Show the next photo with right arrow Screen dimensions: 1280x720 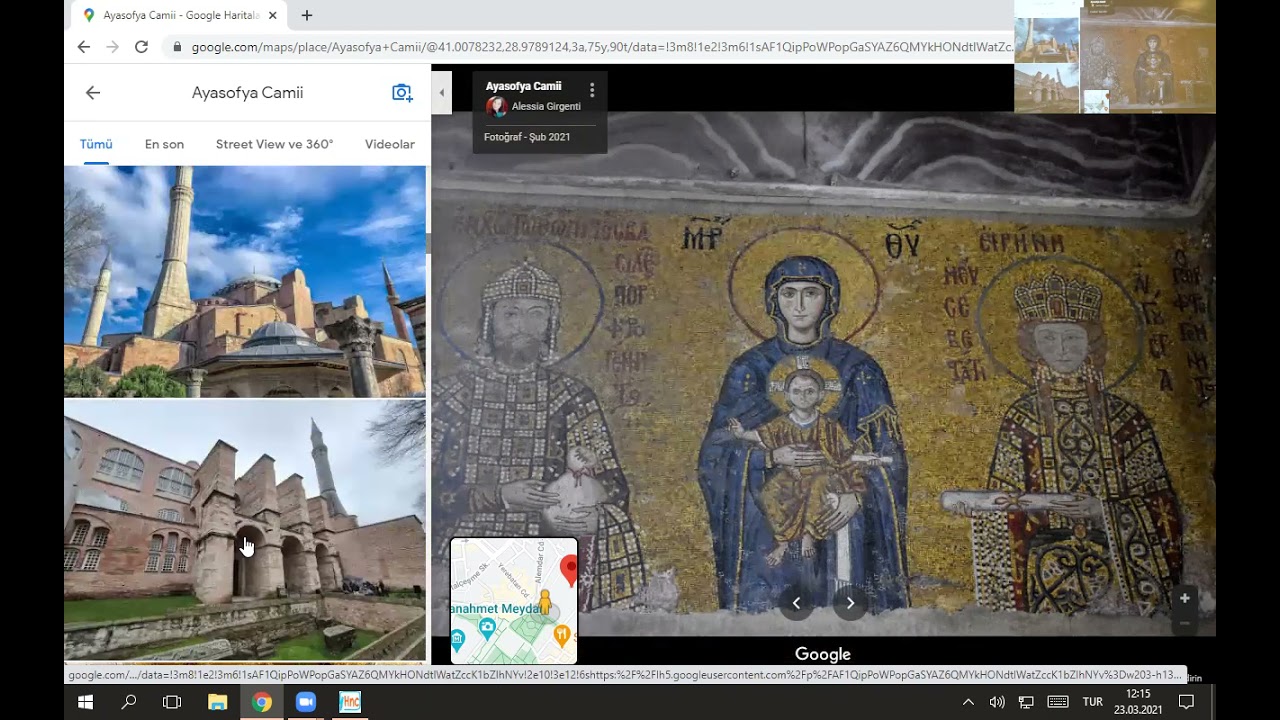point(850,603)
